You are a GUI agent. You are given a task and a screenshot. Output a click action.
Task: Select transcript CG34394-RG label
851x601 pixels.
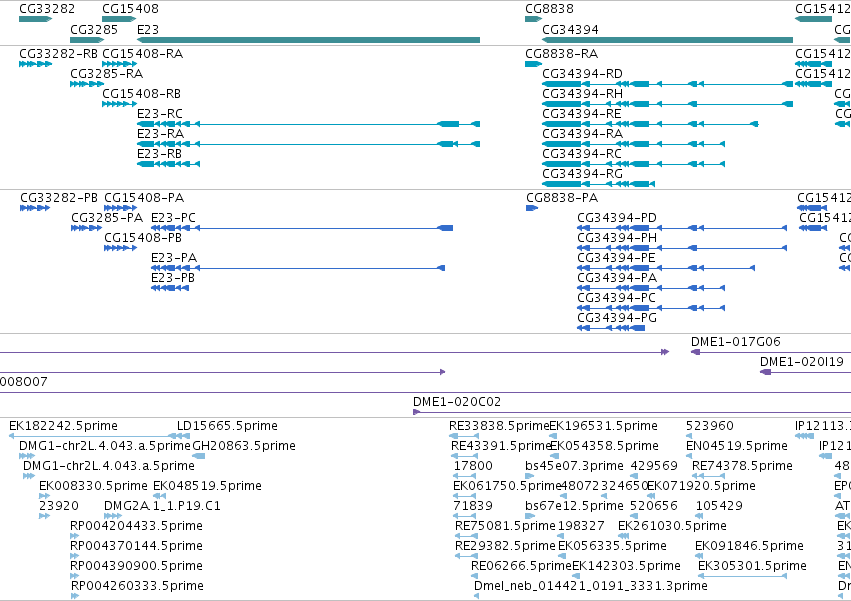582,174
